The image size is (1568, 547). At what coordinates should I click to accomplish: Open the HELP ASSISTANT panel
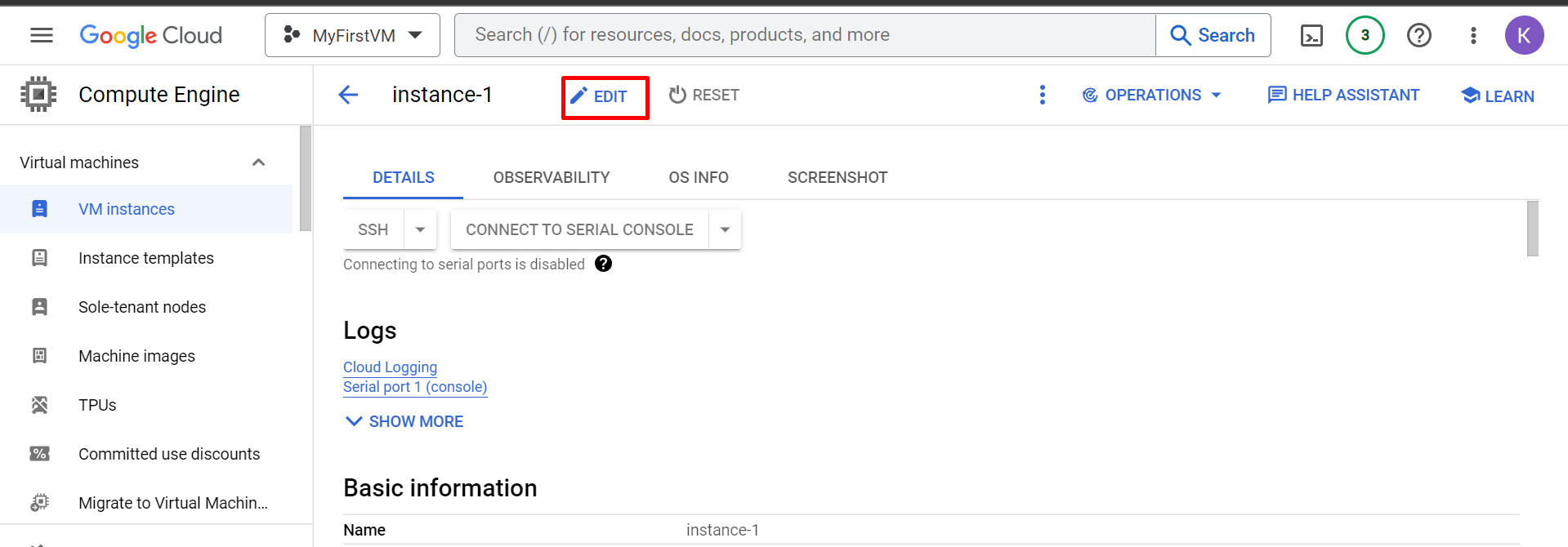point(1343,95)
